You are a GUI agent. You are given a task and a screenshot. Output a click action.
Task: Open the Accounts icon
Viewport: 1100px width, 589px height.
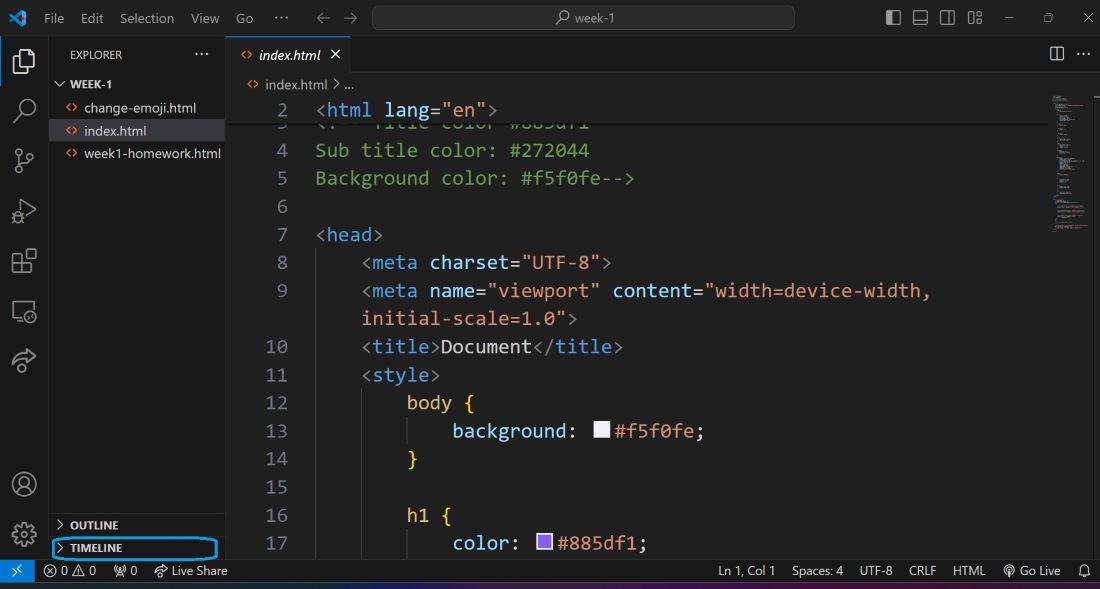click(25, 485)
